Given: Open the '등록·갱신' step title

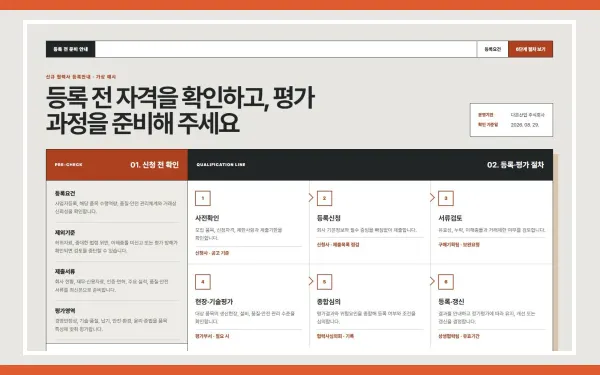Looking at the screenshot, I should pyautogui.click(x=451, y=302).
